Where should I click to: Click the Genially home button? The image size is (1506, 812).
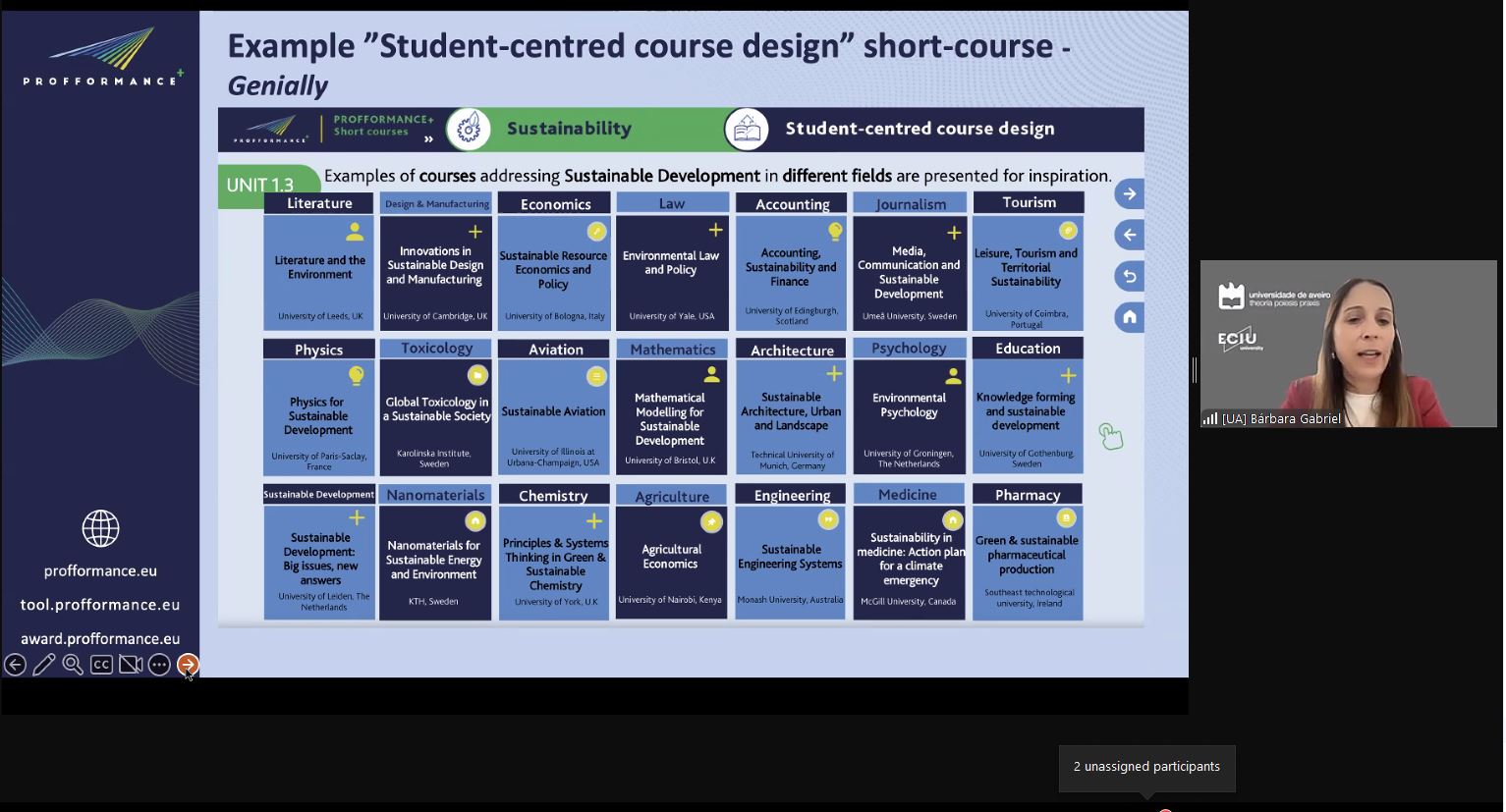click(x=1129, y=317)
